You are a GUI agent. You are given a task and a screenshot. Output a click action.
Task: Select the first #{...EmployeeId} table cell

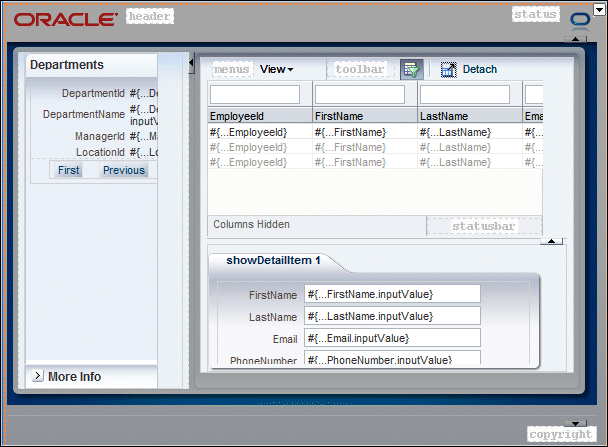click(260, 132)
